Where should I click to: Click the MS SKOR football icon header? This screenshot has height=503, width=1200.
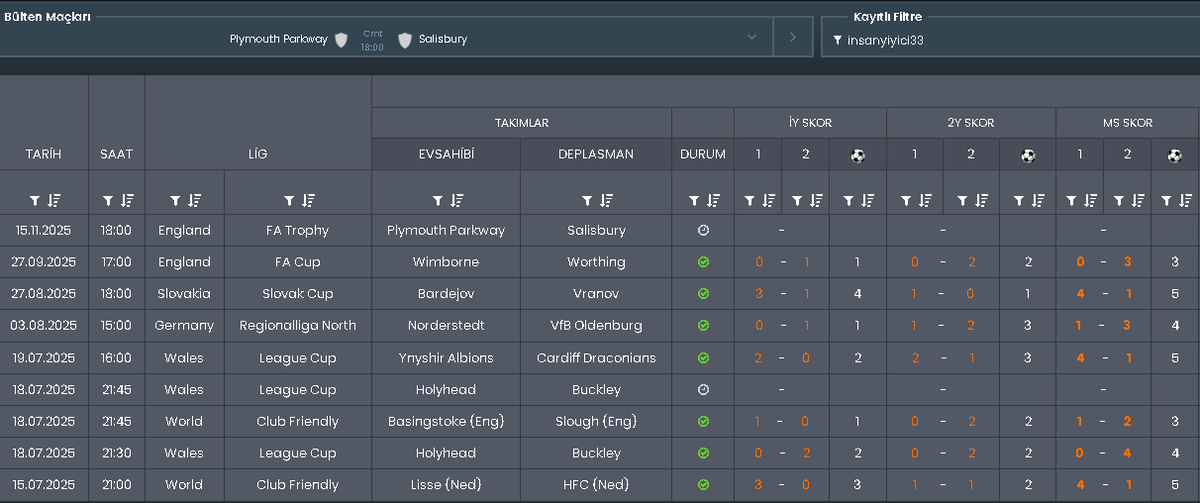pyautogui.click(x=1175, y=155)
